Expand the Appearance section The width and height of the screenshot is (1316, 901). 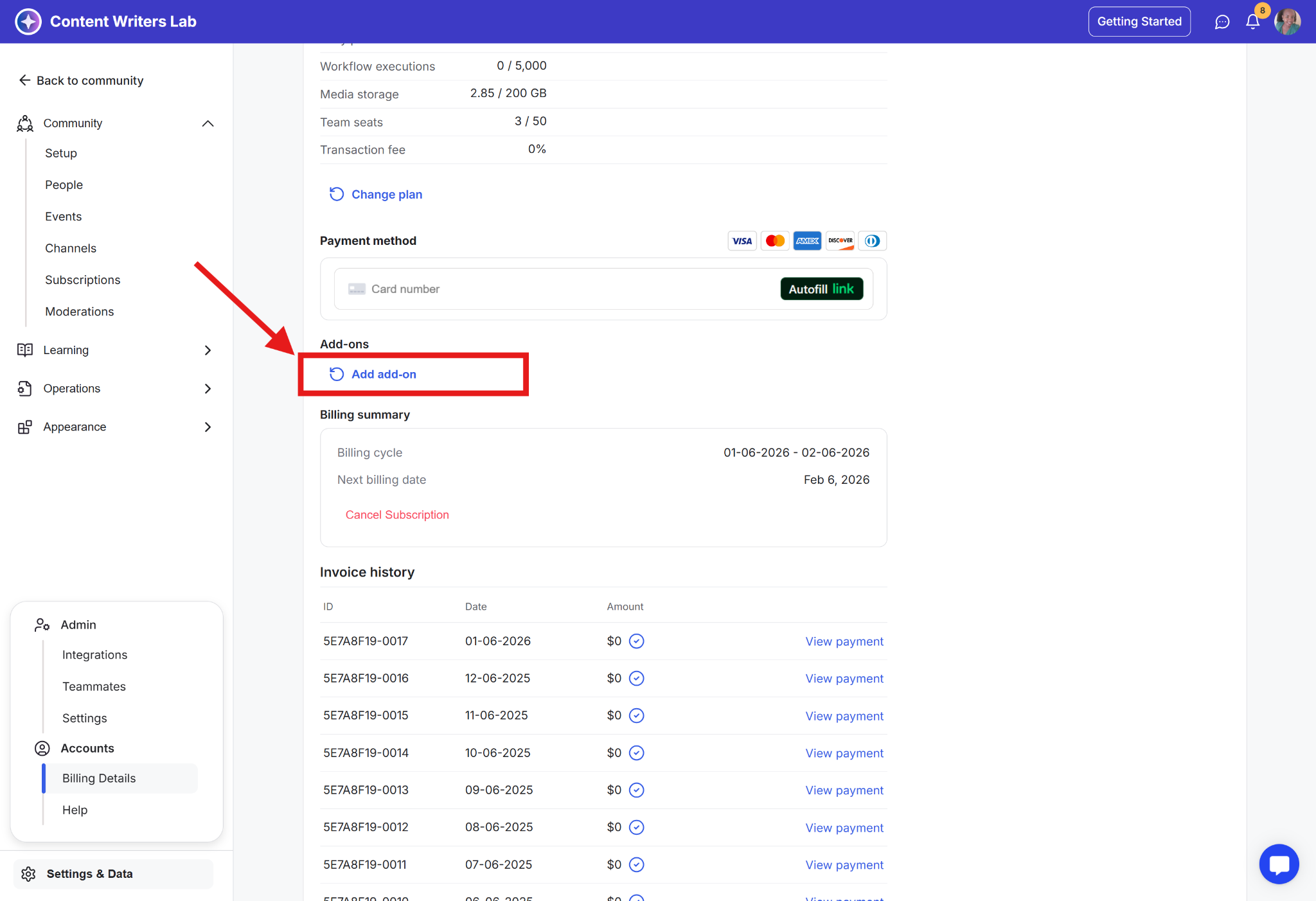pos(208,427)
